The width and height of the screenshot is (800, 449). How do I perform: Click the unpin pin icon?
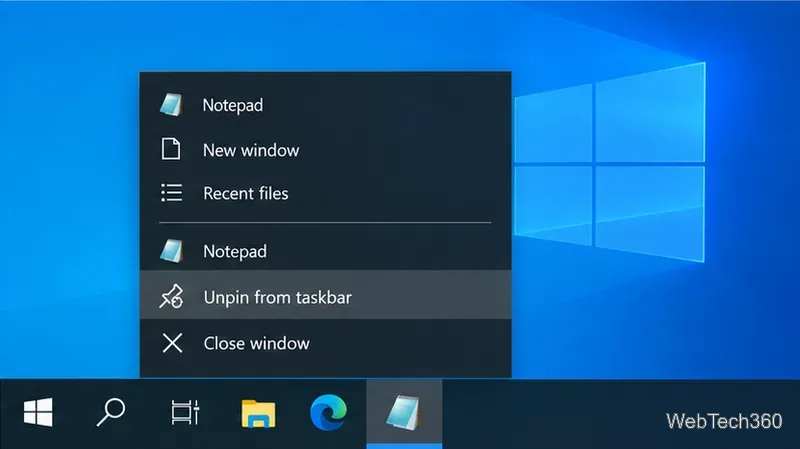click(x=171, y=296)
